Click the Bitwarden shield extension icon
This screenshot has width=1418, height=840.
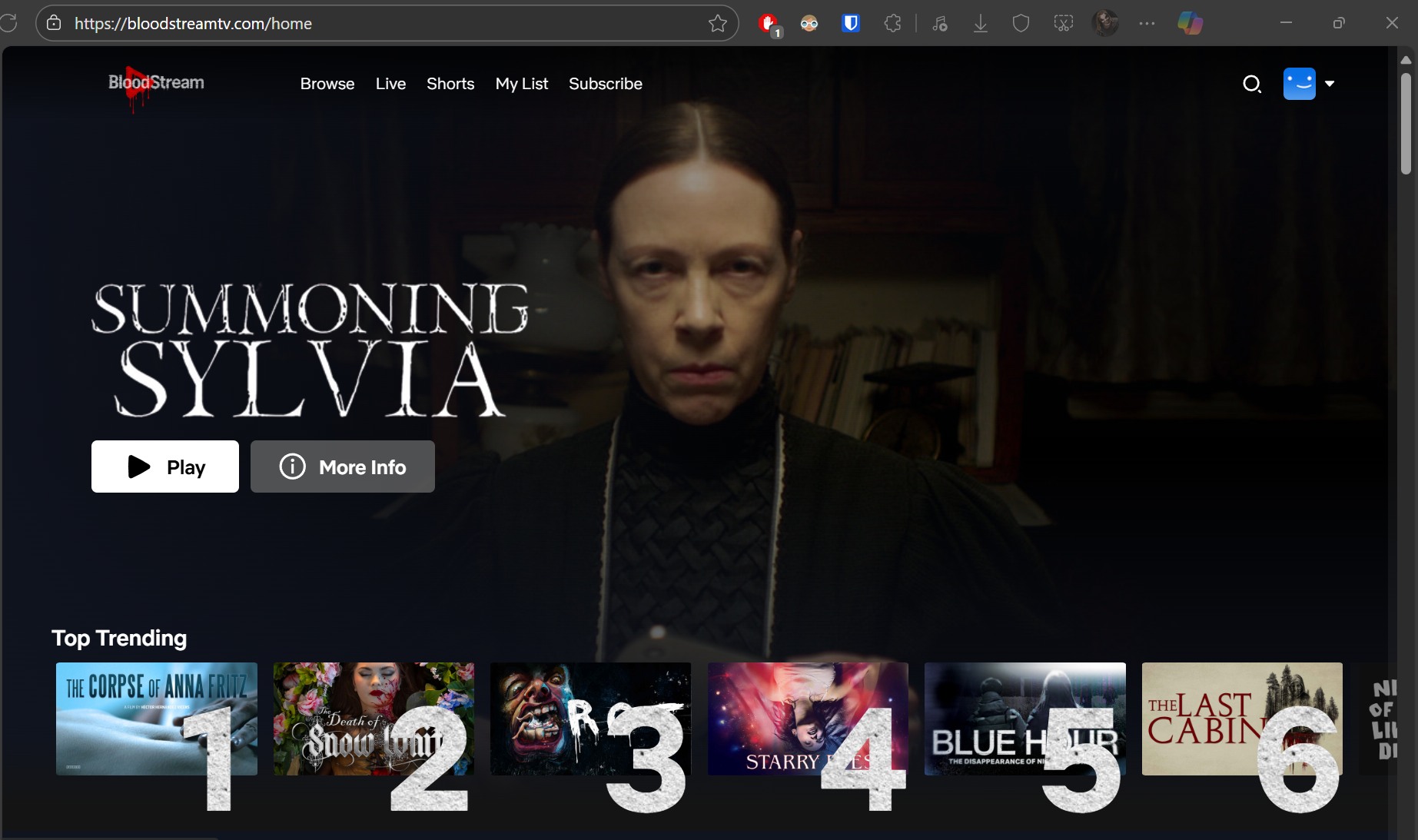pos(850,24)
